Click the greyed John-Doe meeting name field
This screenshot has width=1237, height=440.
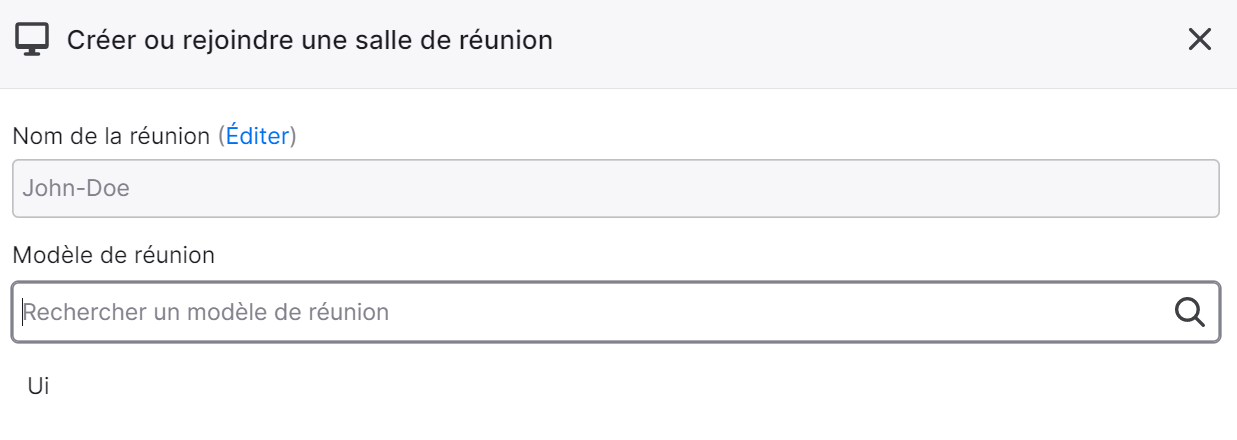[616, 188]
